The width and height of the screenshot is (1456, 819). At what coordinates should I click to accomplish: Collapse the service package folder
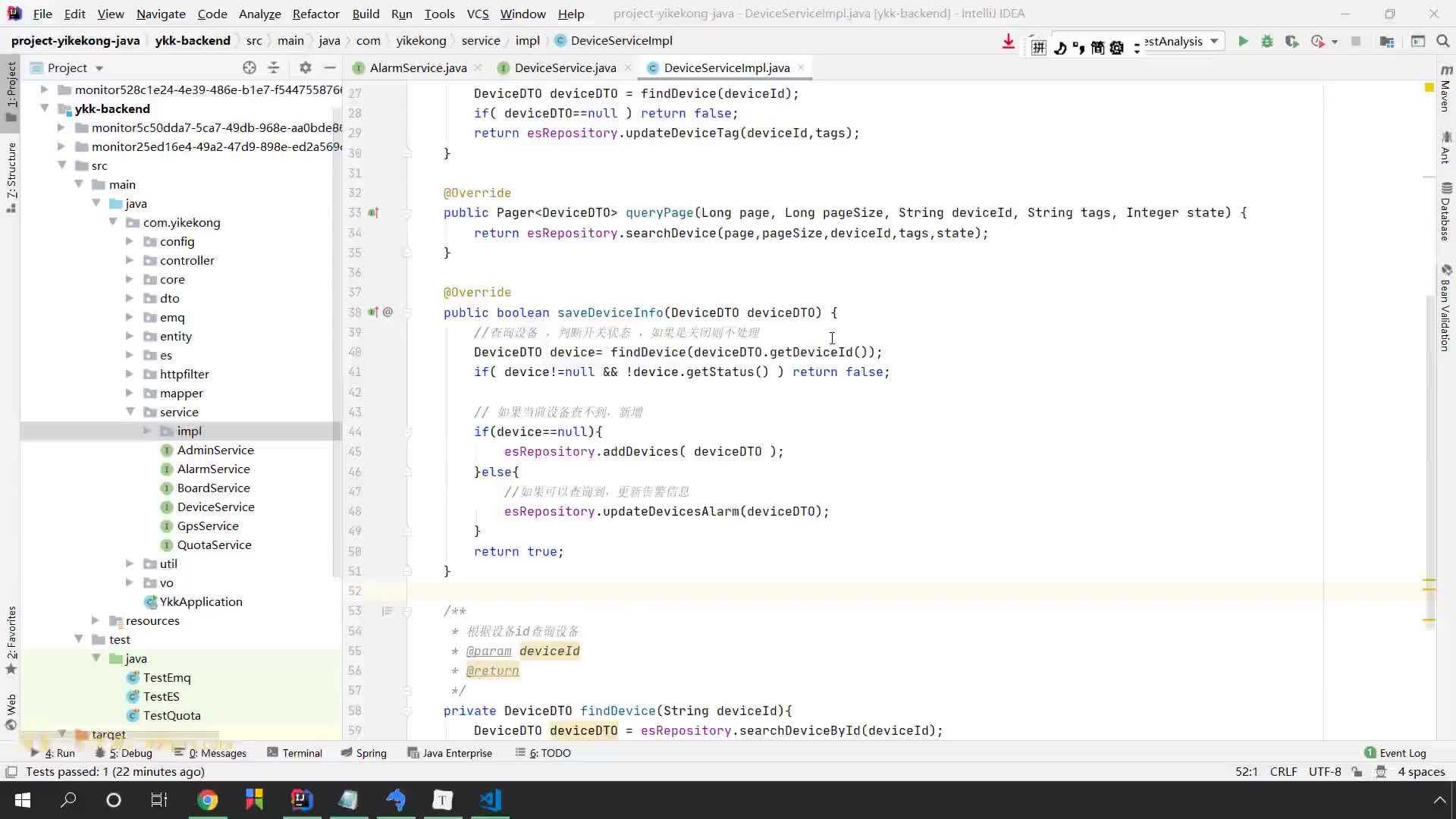click(x=130, y=412)
